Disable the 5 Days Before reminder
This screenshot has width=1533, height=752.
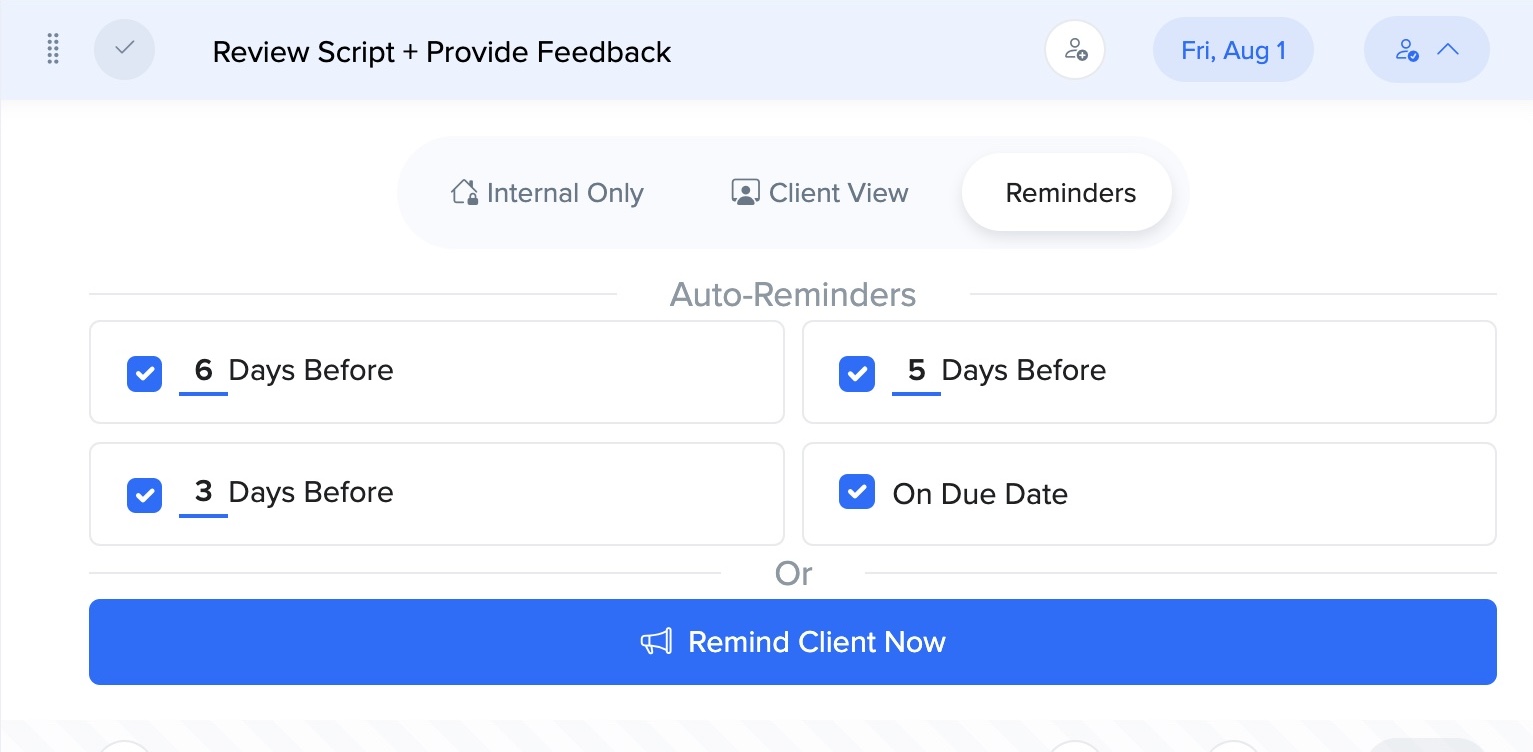857,373
